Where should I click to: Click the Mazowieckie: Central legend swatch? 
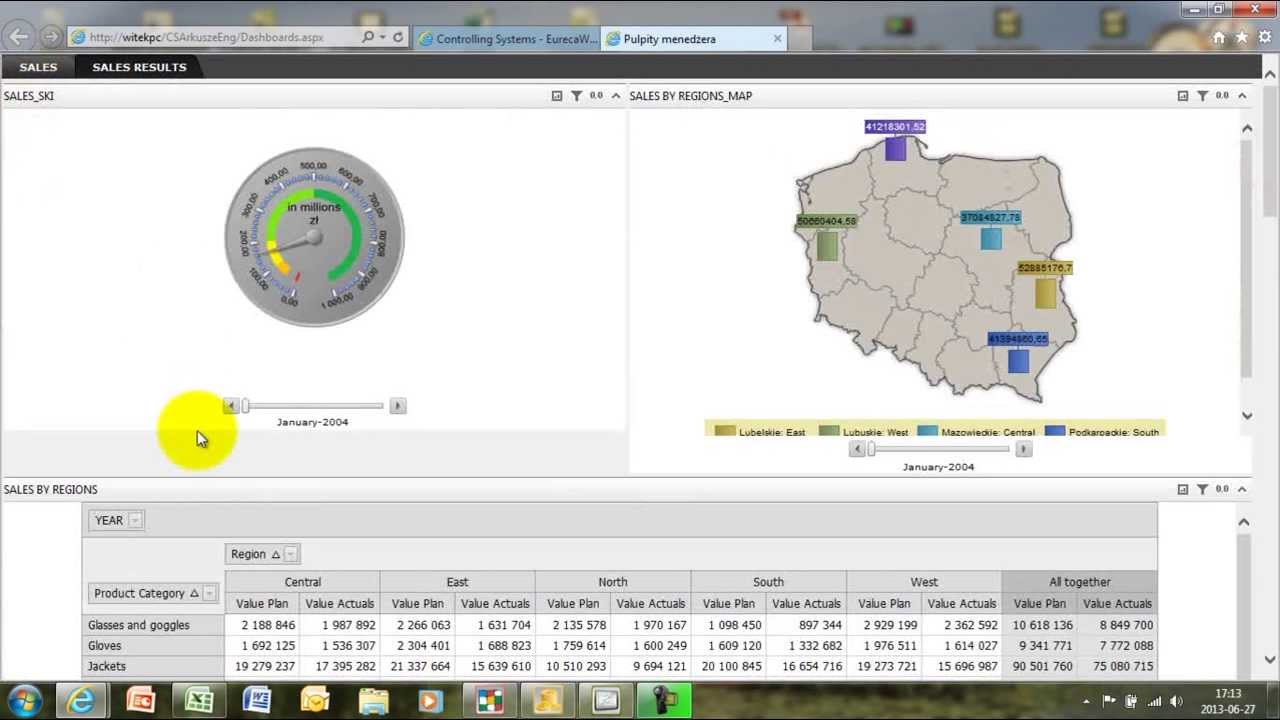(x=927, y=432)
